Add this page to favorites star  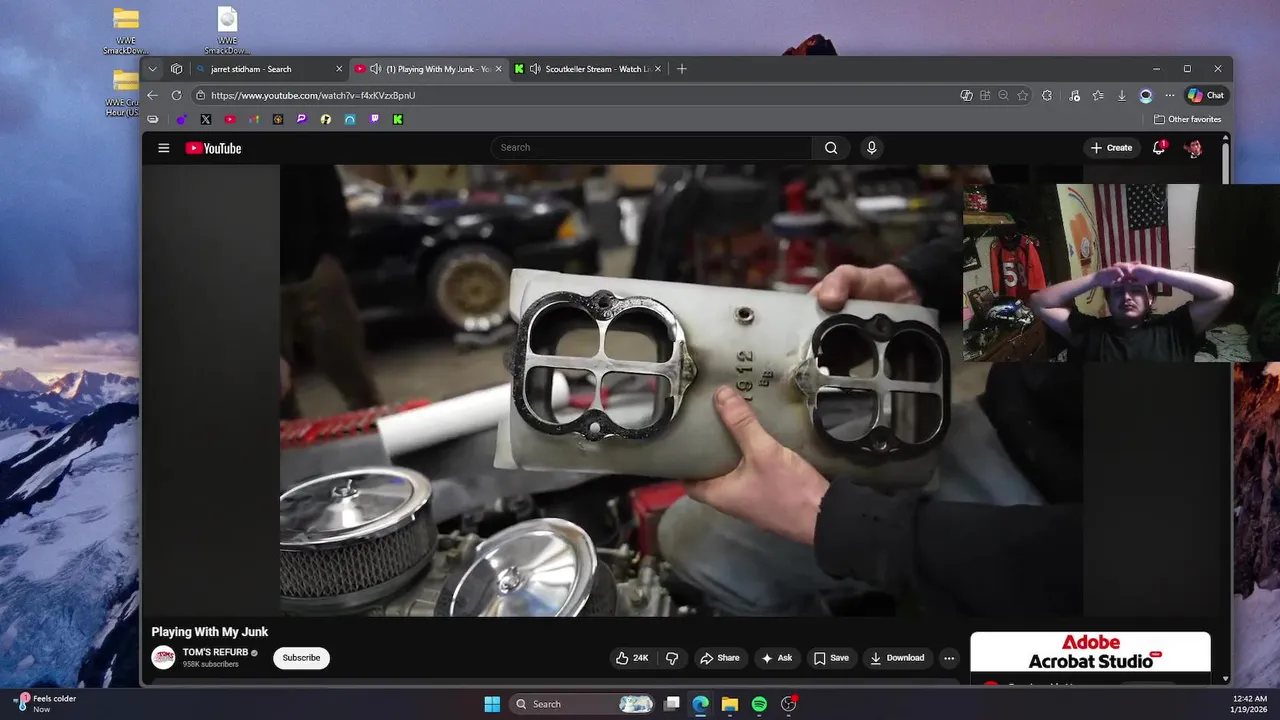1022,95
